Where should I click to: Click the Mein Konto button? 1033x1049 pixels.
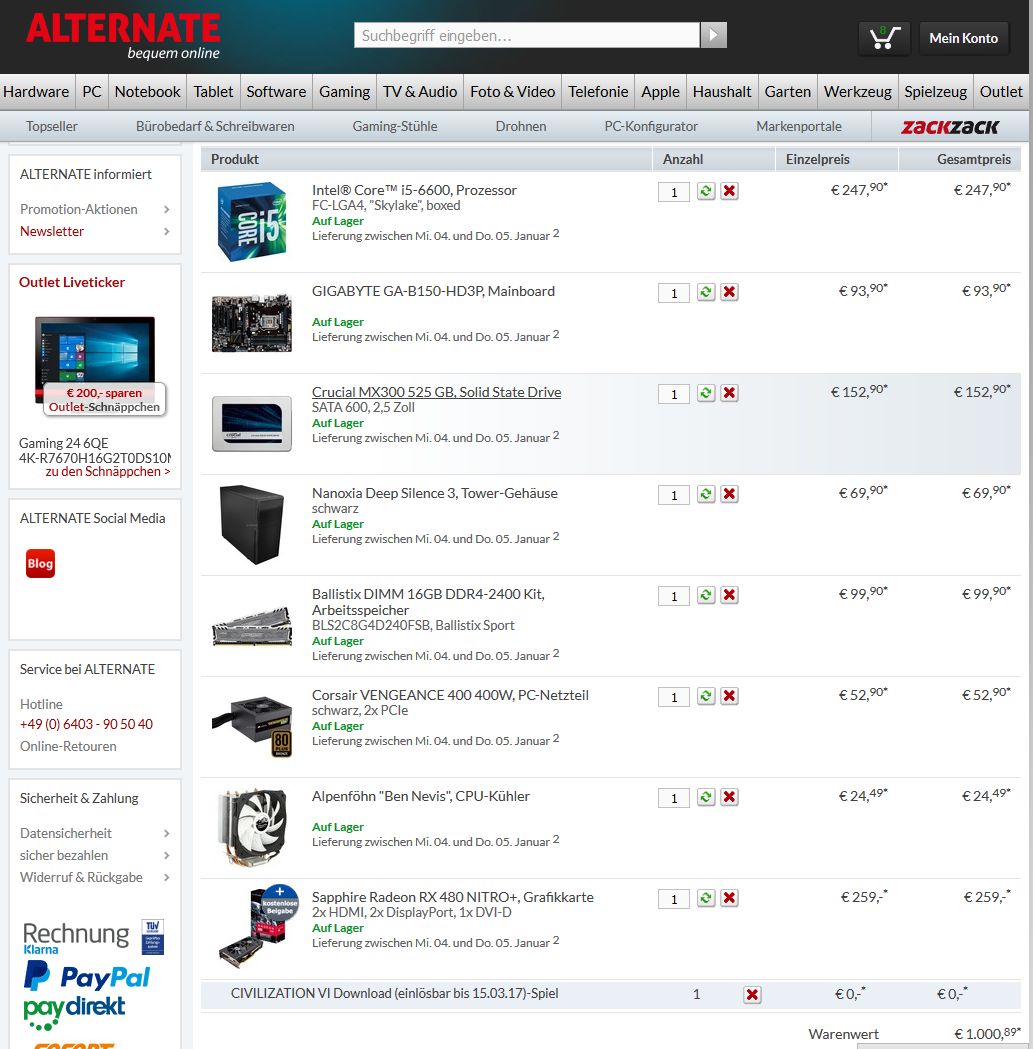tap(963, 38)
